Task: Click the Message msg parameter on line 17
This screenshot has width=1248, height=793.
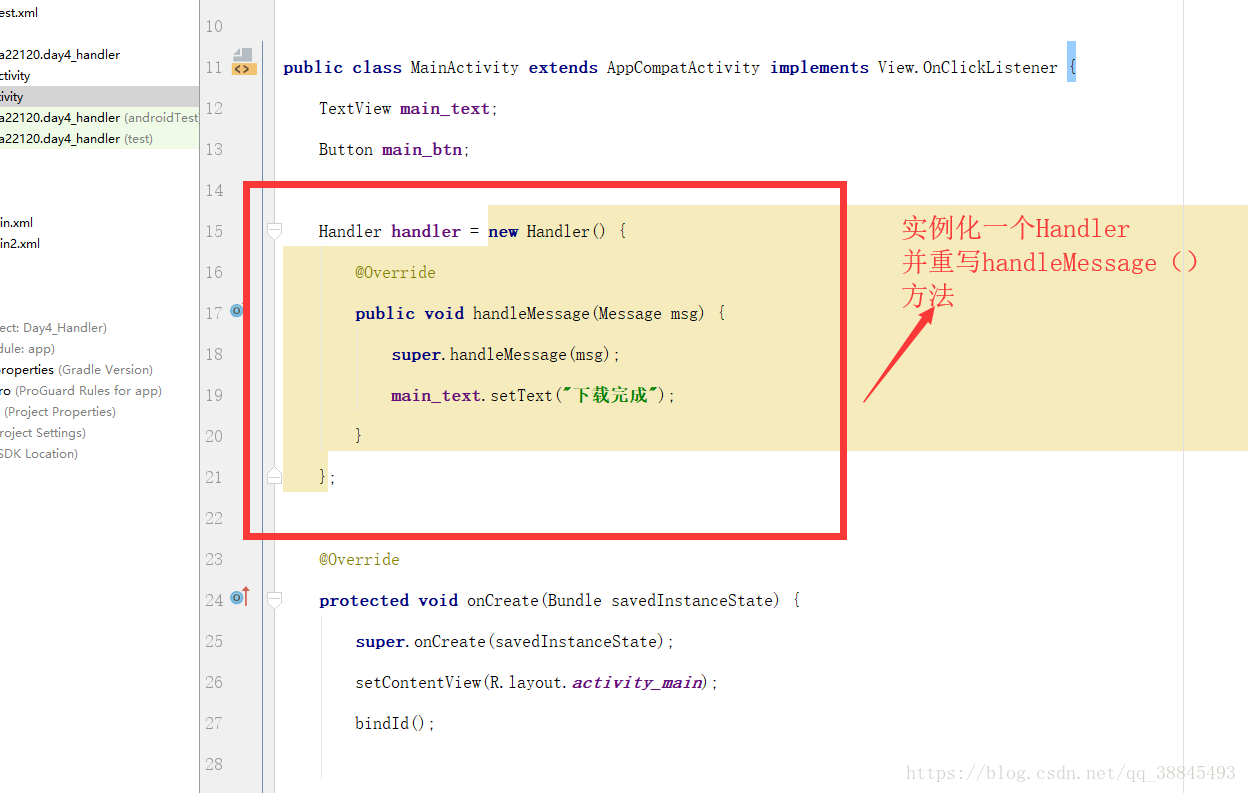Action: coord(651,314)
